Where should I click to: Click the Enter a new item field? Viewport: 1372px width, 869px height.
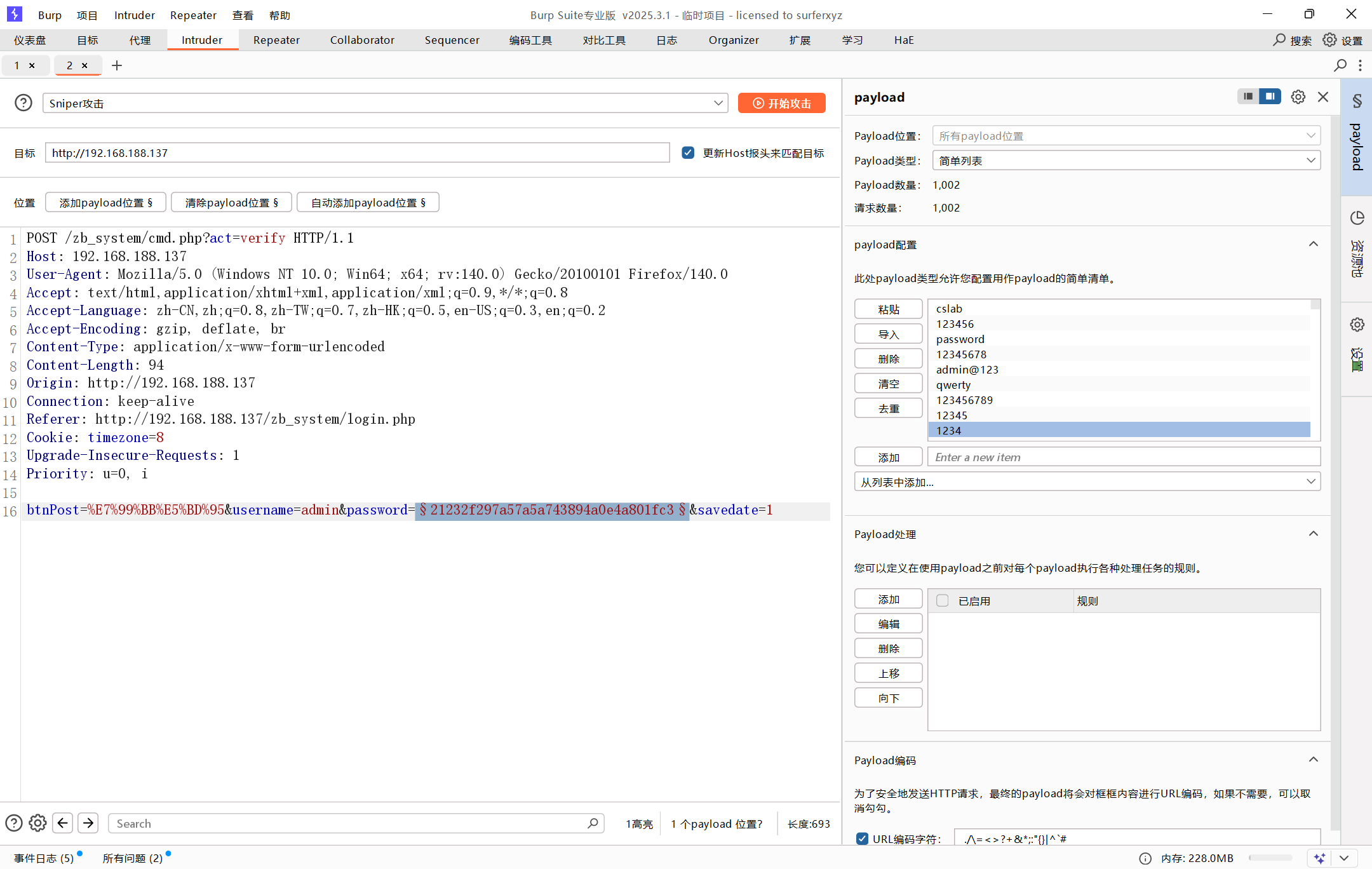(x=1123, y=457)
